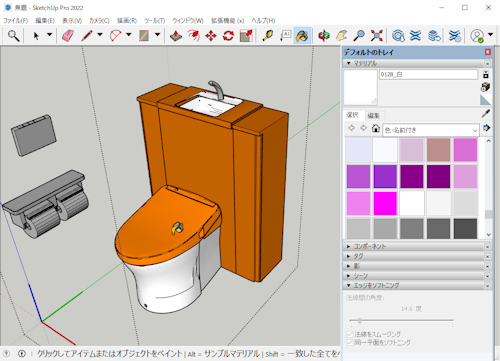Switch to the 選択 tab in materials
This screenshot has height=361, width=500.
click(352, 115)
